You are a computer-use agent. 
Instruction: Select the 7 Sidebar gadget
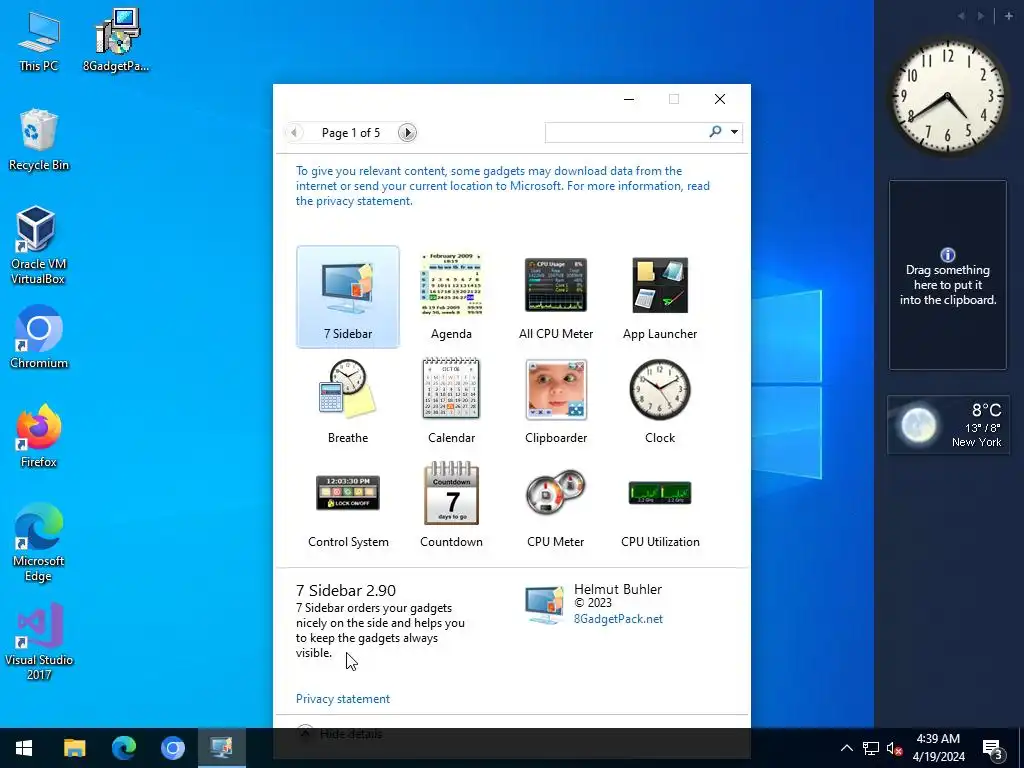click(347, 296)
